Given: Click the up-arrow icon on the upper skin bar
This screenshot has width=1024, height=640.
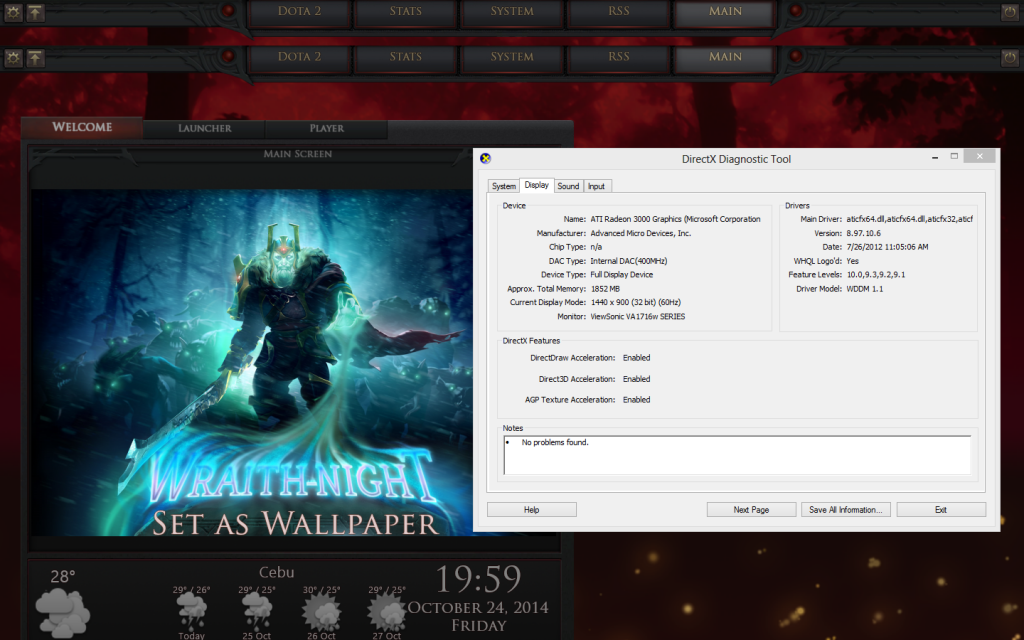Looking at the screenshot, I should coord(35,12).
